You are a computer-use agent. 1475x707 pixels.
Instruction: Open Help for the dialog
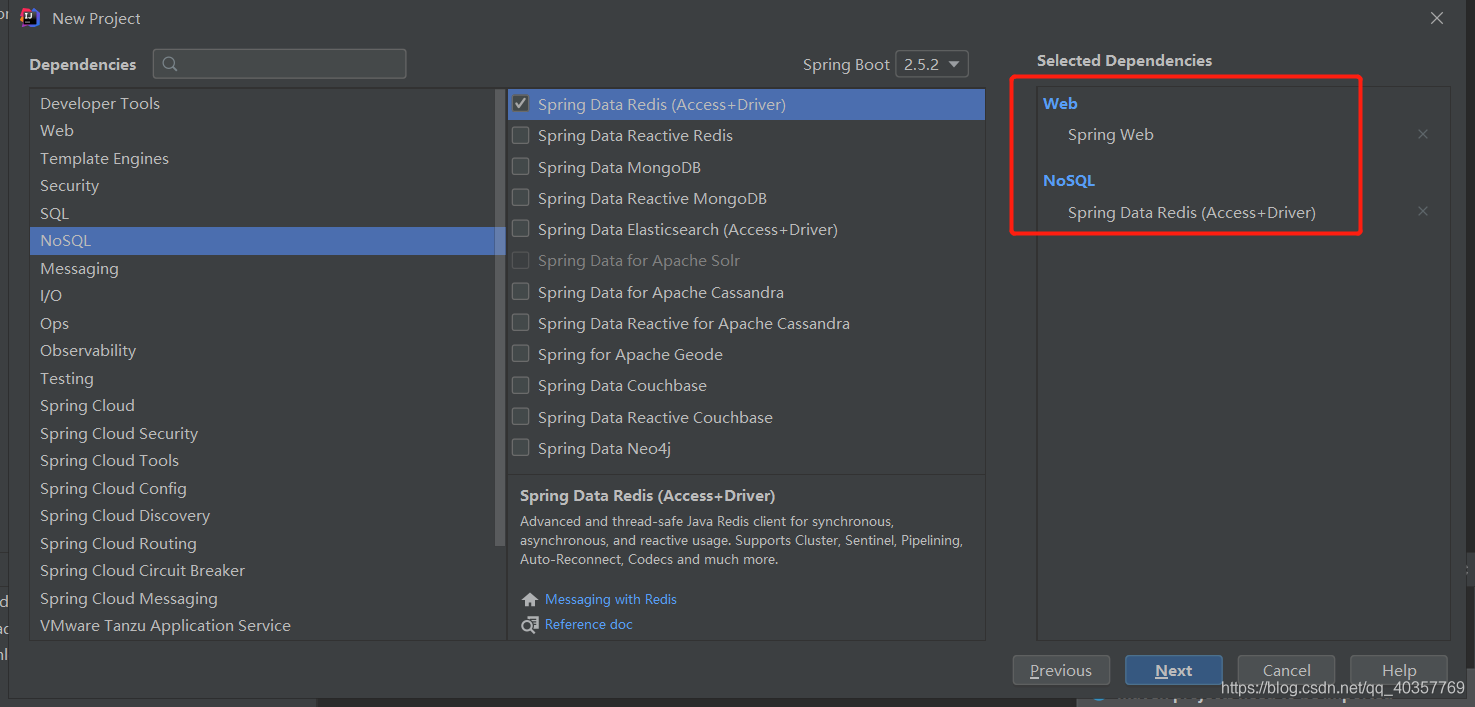click(1399, 671)
